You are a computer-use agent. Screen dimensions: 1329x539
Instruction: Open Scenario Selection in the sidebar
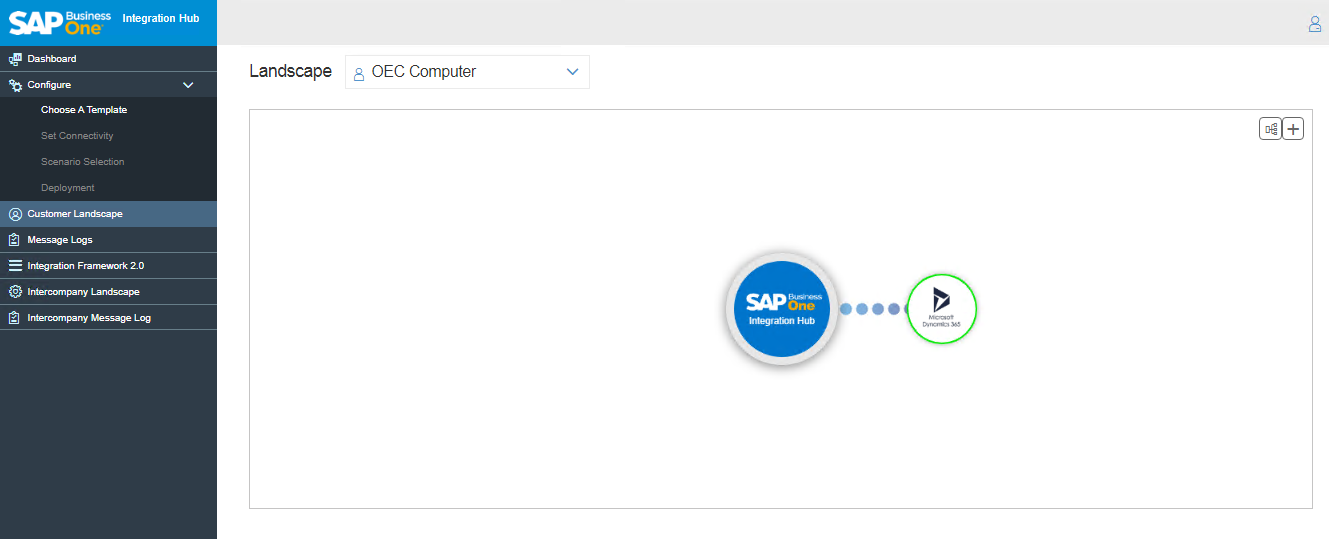(83, 162)
